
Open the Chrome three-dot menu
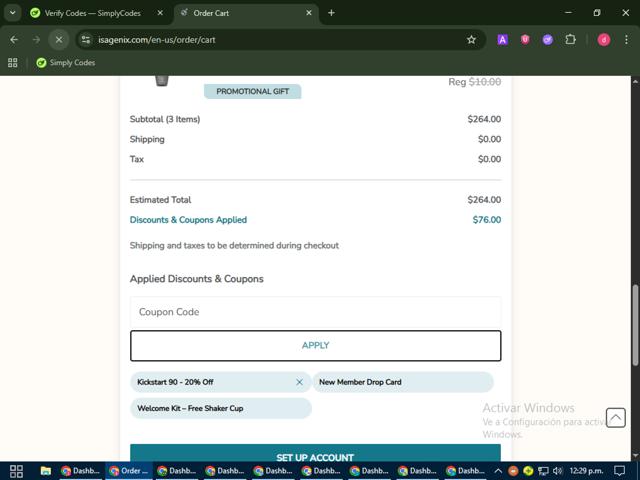point(626,40)
